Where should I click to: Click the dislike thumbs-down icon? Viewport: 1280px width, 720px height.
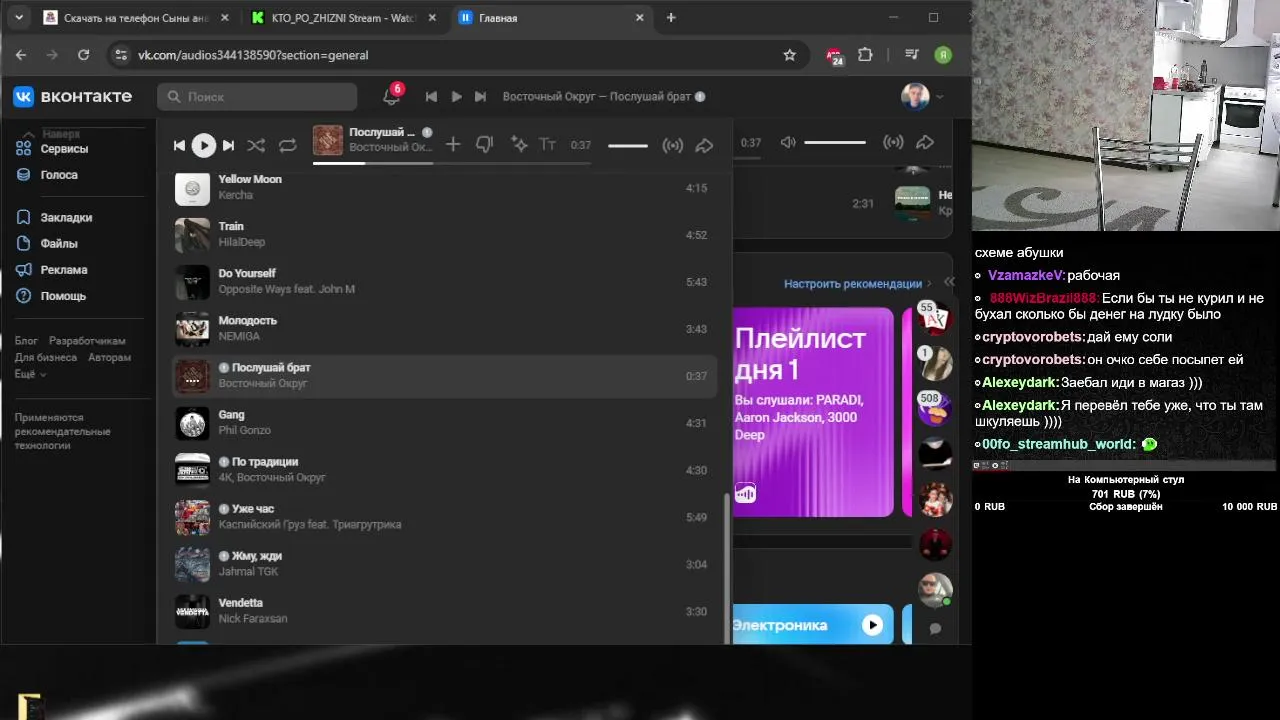[485, 145]
